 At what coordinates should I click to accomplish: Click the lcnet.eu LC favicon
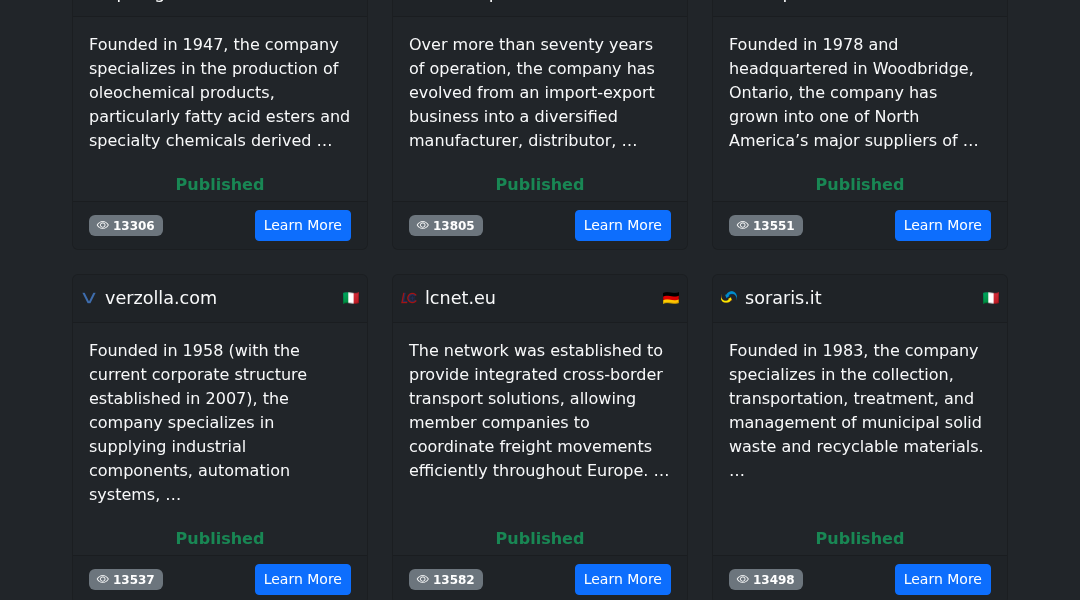pyautogui.click(x=408, y=298)
